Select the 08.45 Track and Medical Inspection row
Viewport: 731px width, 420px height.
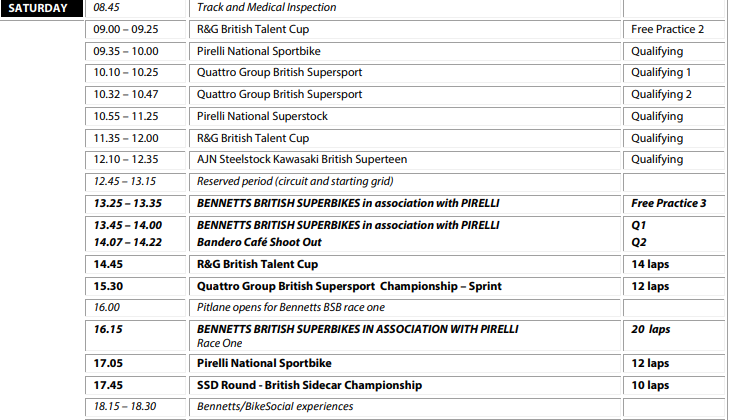405,8
